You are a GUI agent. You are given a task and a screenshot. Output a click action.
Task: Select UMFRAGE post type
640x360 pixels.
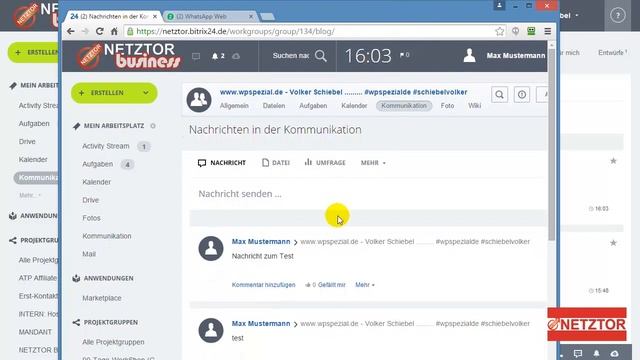[325, 163]
